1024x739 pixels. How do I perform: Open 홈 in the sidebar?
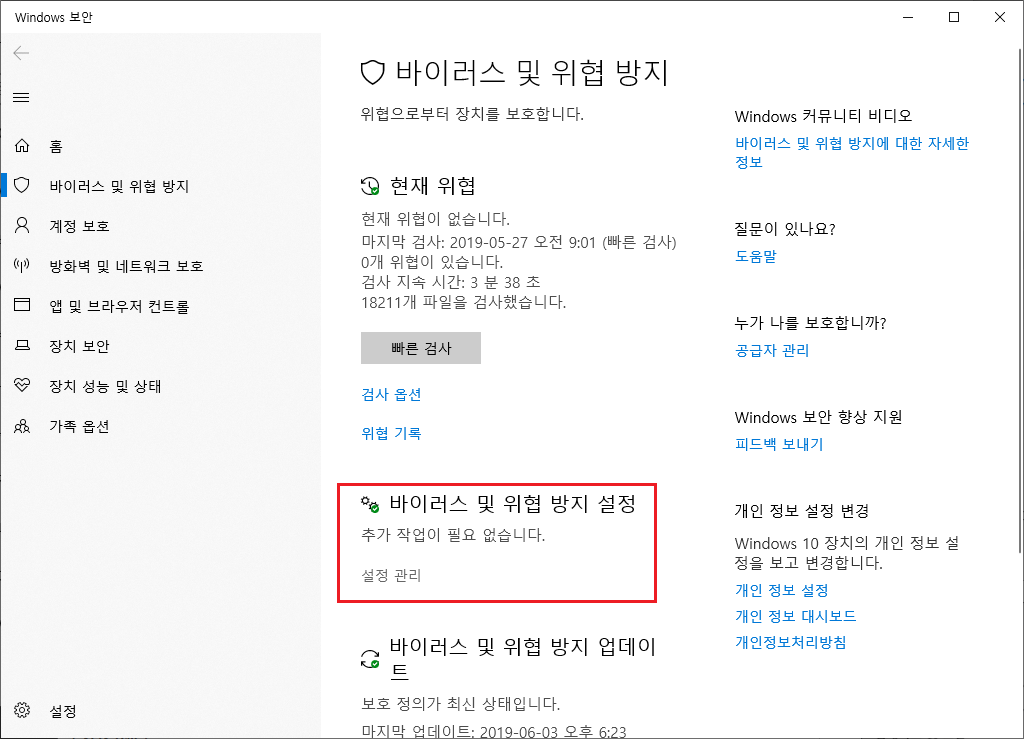pyautogui.click(x=56, y=146)
